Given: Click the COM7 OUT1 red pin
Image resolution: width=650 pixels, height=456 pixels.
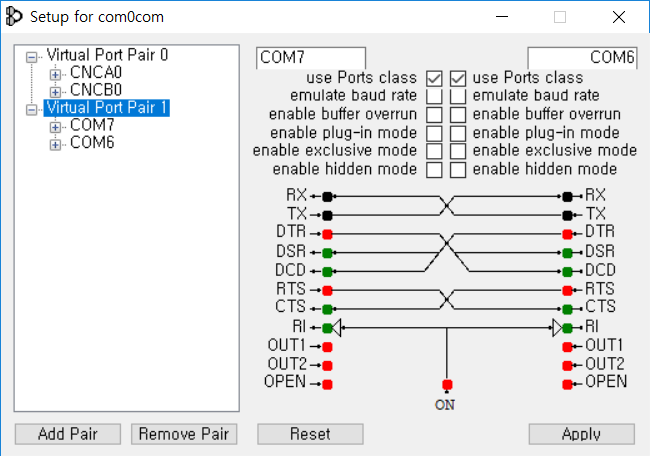Looking at the screenshot, I should click(x=327, y=347).
